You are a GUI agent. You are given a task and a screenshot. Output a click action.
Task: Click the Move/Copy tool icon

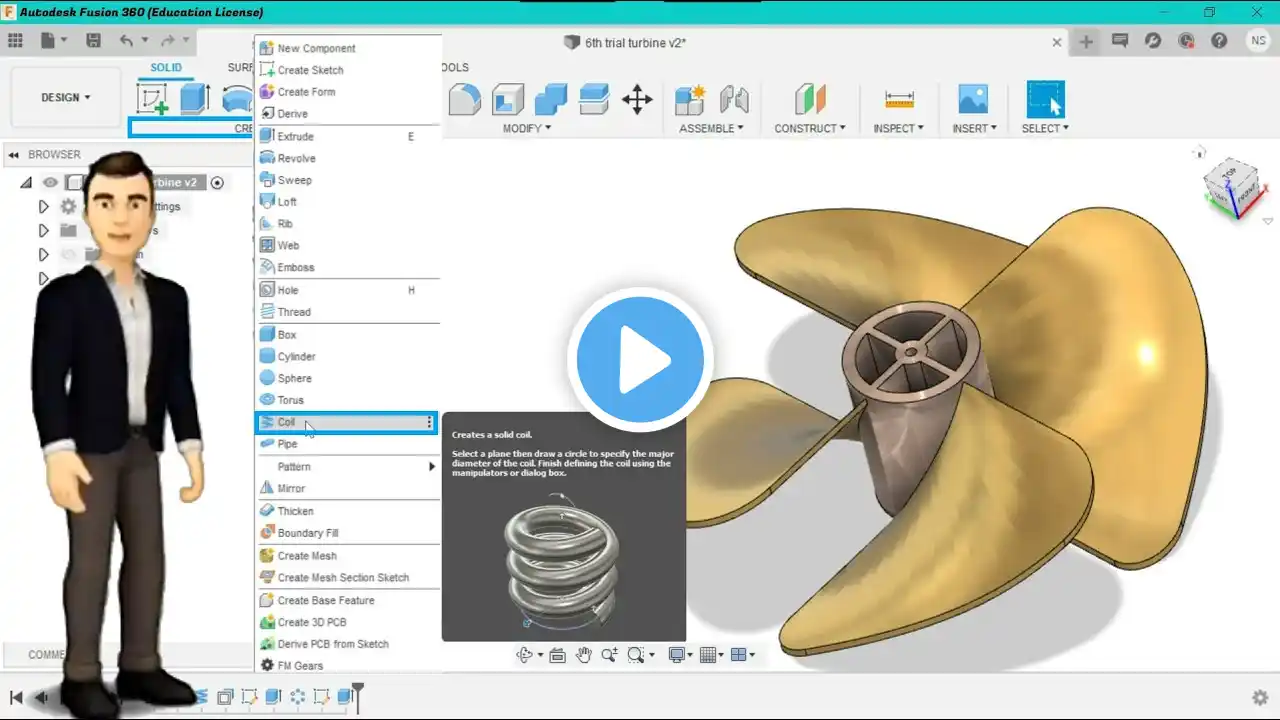coord(637,99)
